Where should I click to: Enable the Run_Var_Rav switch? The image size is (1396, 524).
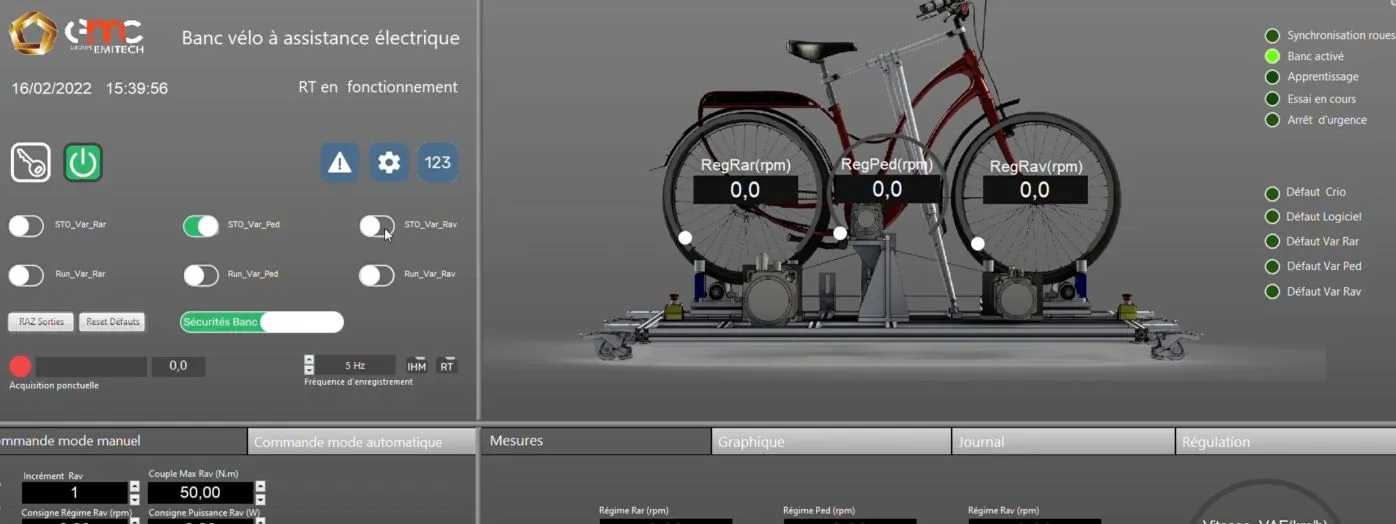point(377,275)
